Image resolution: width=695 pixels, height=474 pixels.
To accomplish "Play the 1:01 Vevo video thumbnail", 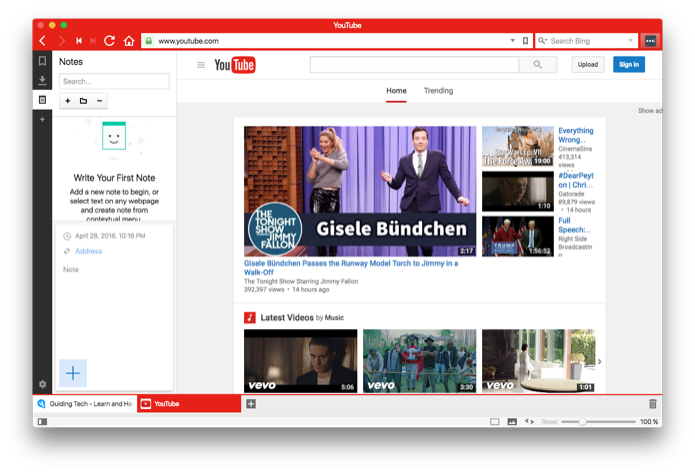I will point(539,361).
